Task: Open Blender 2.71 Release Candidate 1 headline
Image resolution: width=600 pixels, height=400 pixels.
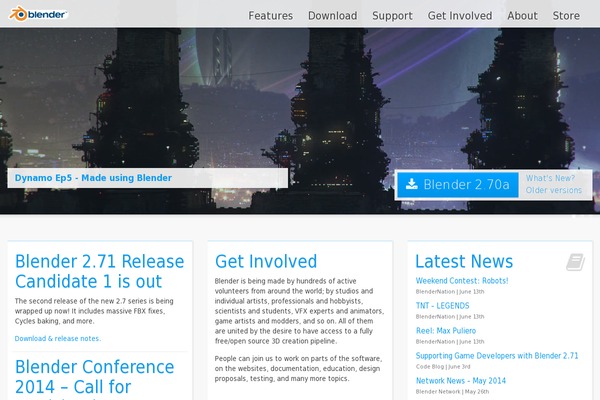Action: point(99,271)
